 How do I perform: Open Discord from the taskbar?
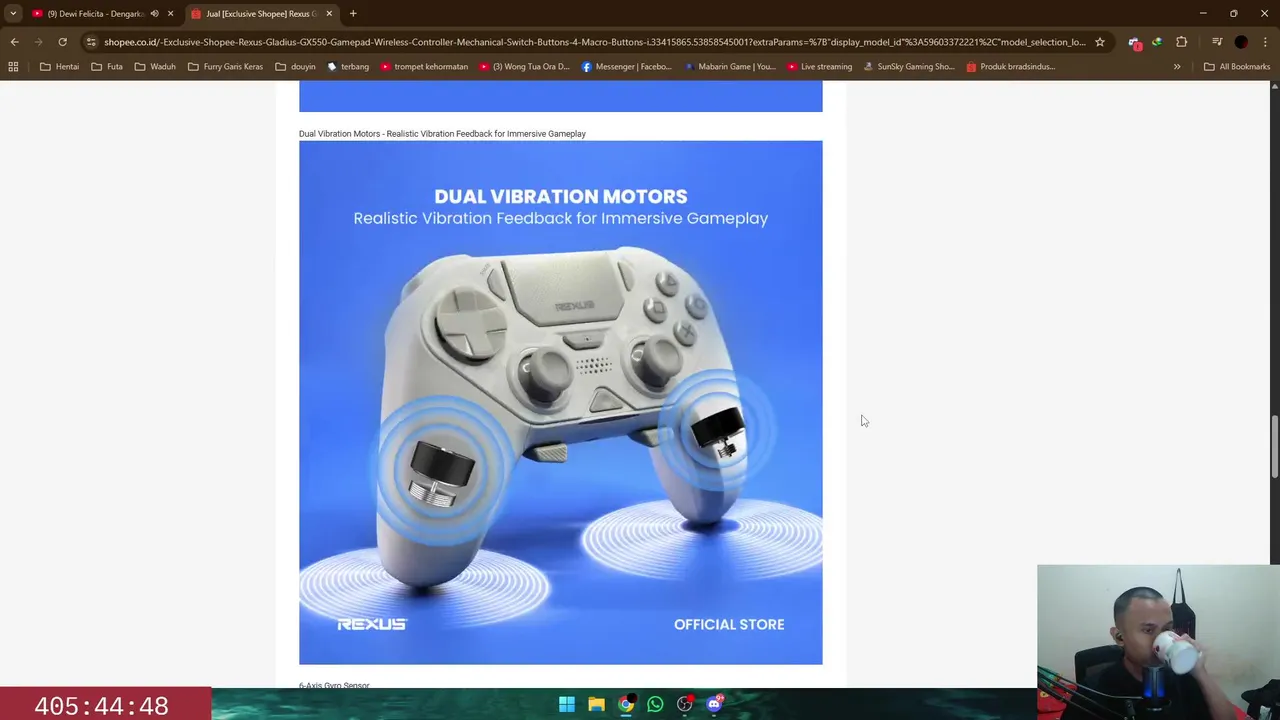pyautogui.click(x=714, y=704)
